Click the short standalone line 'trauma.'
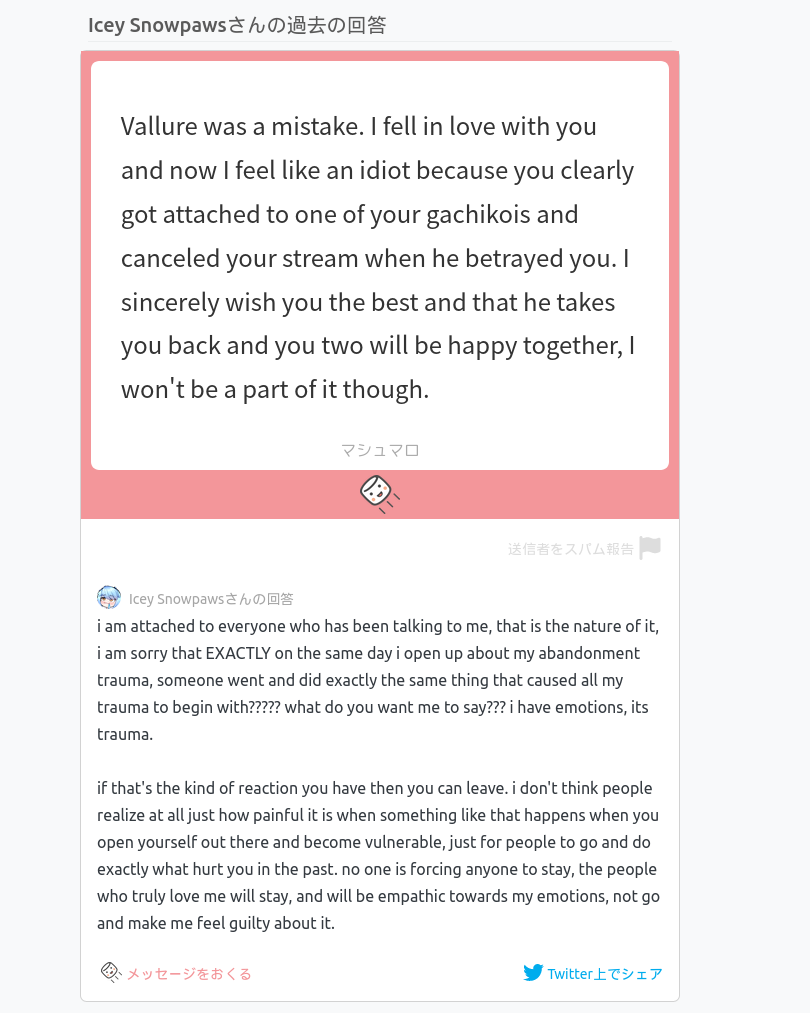Image resolution: width=810 pixels, height=1013 pixels. point(125,734)
